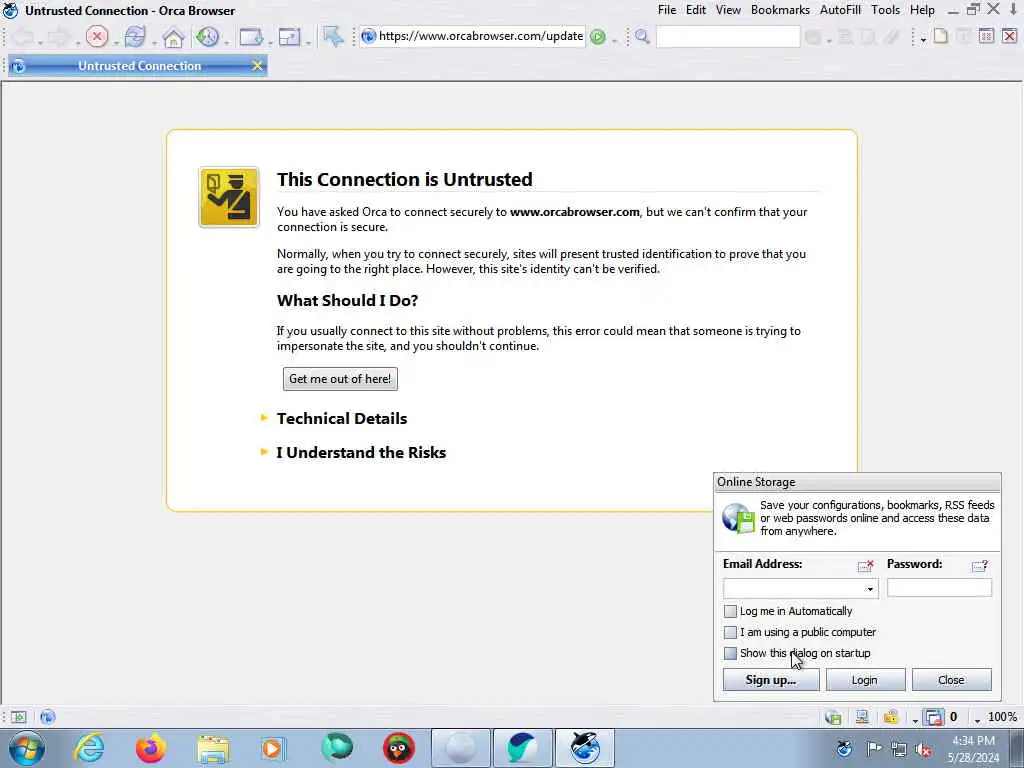Click the grid tiles window icon
Image resolution: width=1024 pixels, height=768 pixels.
click(986, 37)
